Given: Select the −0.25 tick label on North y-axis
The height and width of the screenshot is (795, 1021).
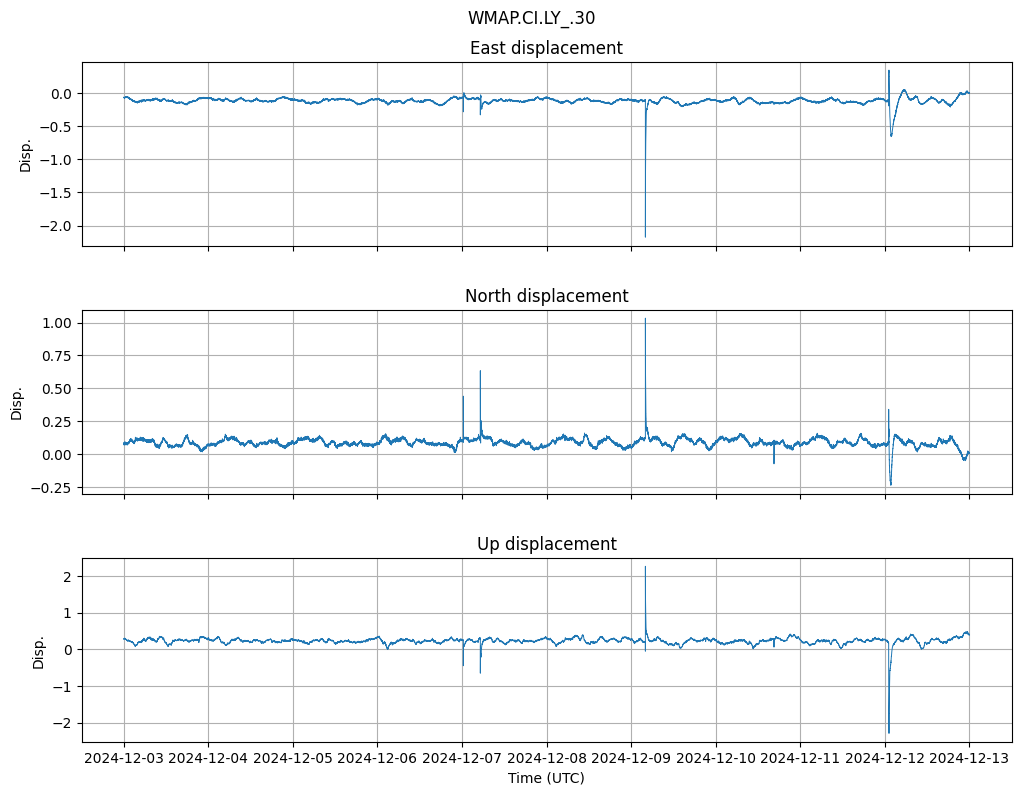Looking at the screenshot, I should [55, 488].
